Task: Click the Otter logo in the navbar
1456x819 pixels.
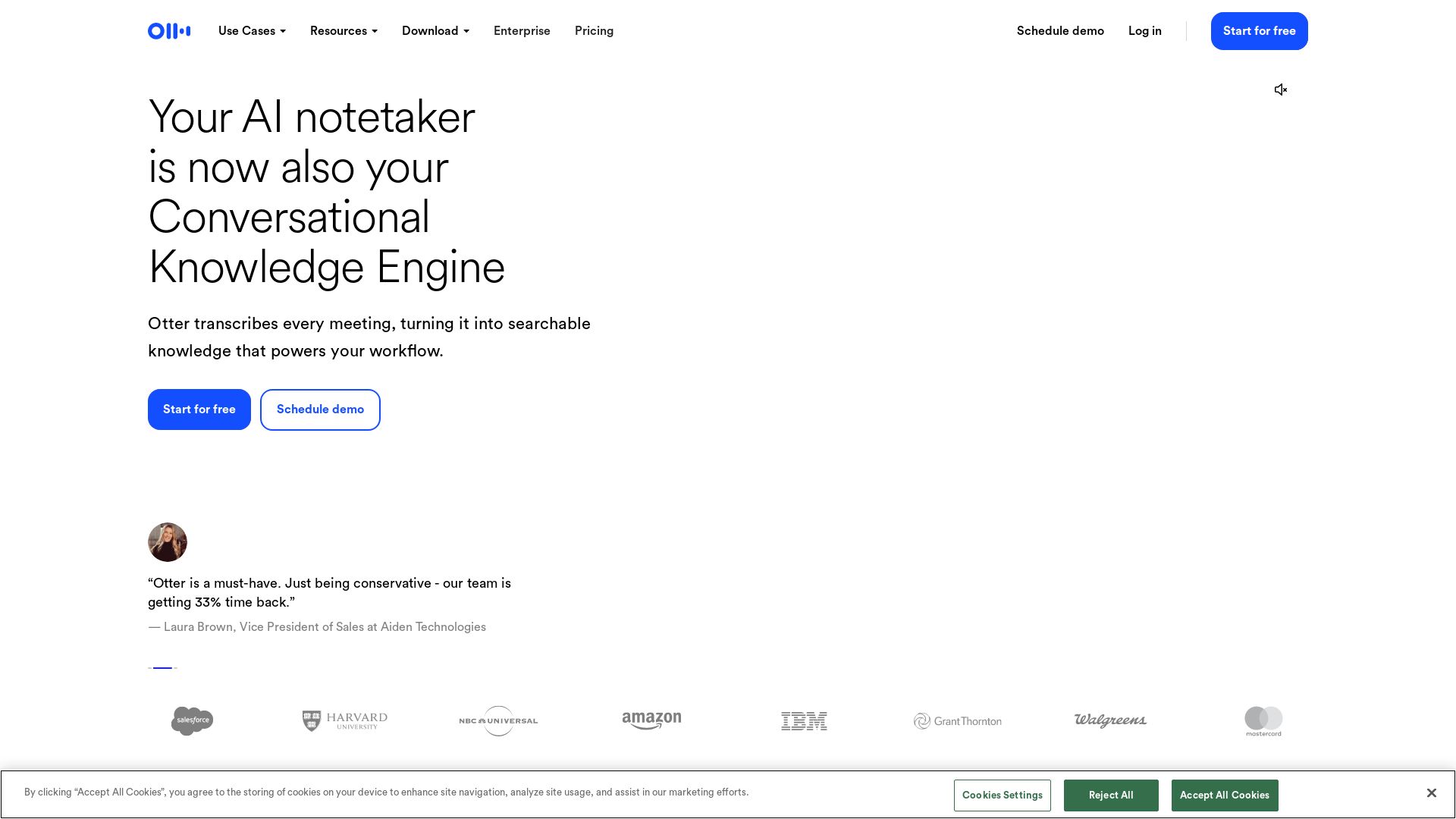Action: [x=169, y=31]
